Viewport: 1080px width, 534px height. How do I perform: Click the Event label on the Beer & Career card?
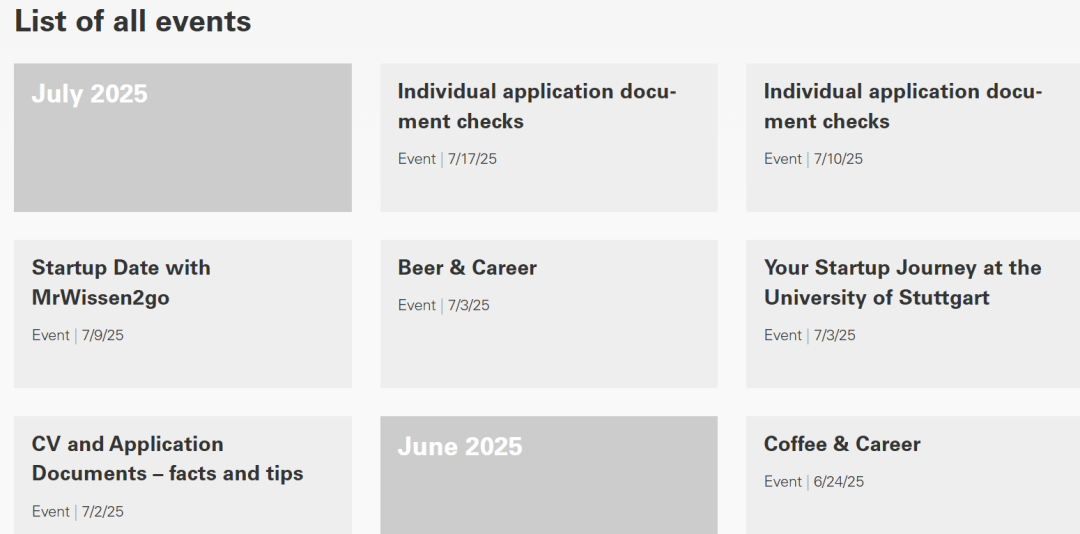coord(417,305)
